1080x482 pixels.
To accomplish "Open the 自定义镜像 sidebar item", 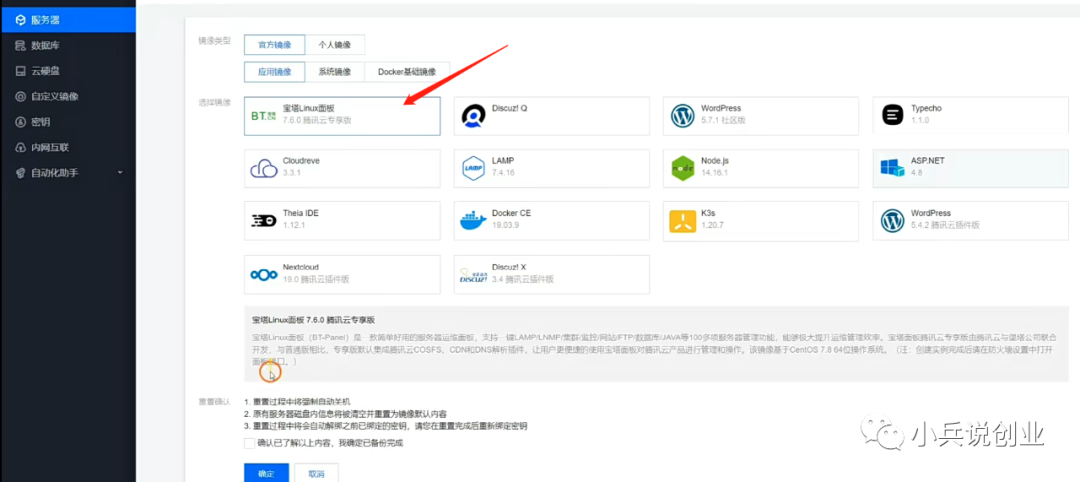I will pos(68,96).
